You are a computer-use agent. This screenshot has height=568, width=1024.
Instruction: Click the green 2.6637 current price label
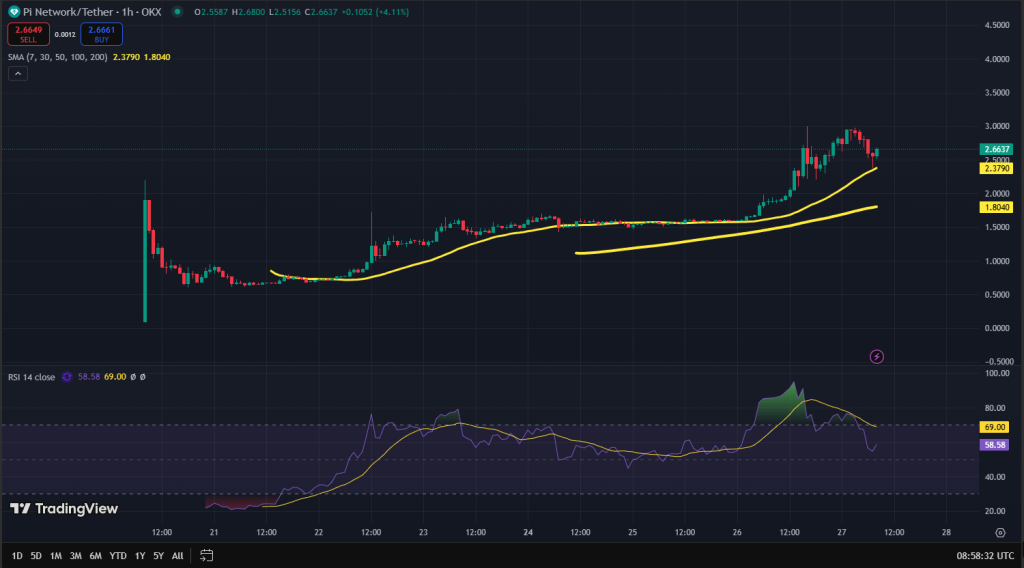(996, 150)
